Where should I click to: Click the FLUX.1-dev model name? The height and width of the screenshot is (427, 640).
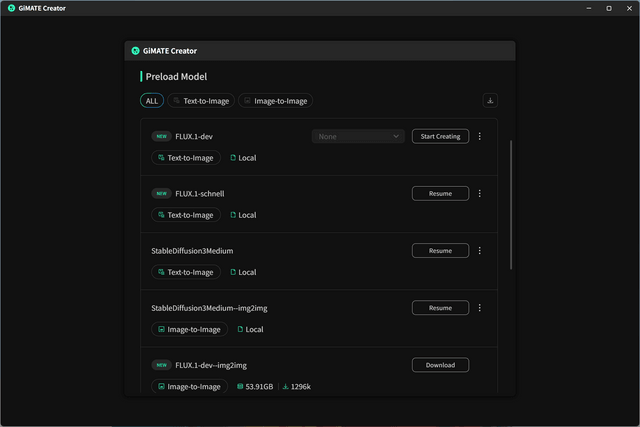click(194, 136)
